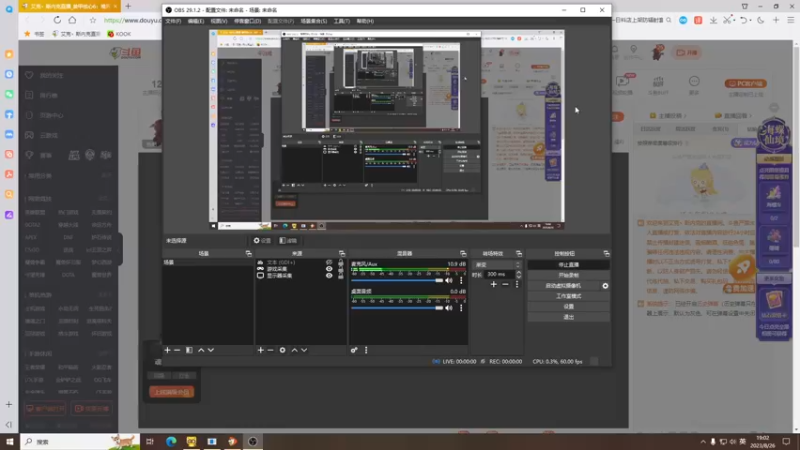The width and height of the screenshot is (800, 450).
Task: Click the browser home button
Action: tap(72, 20)
